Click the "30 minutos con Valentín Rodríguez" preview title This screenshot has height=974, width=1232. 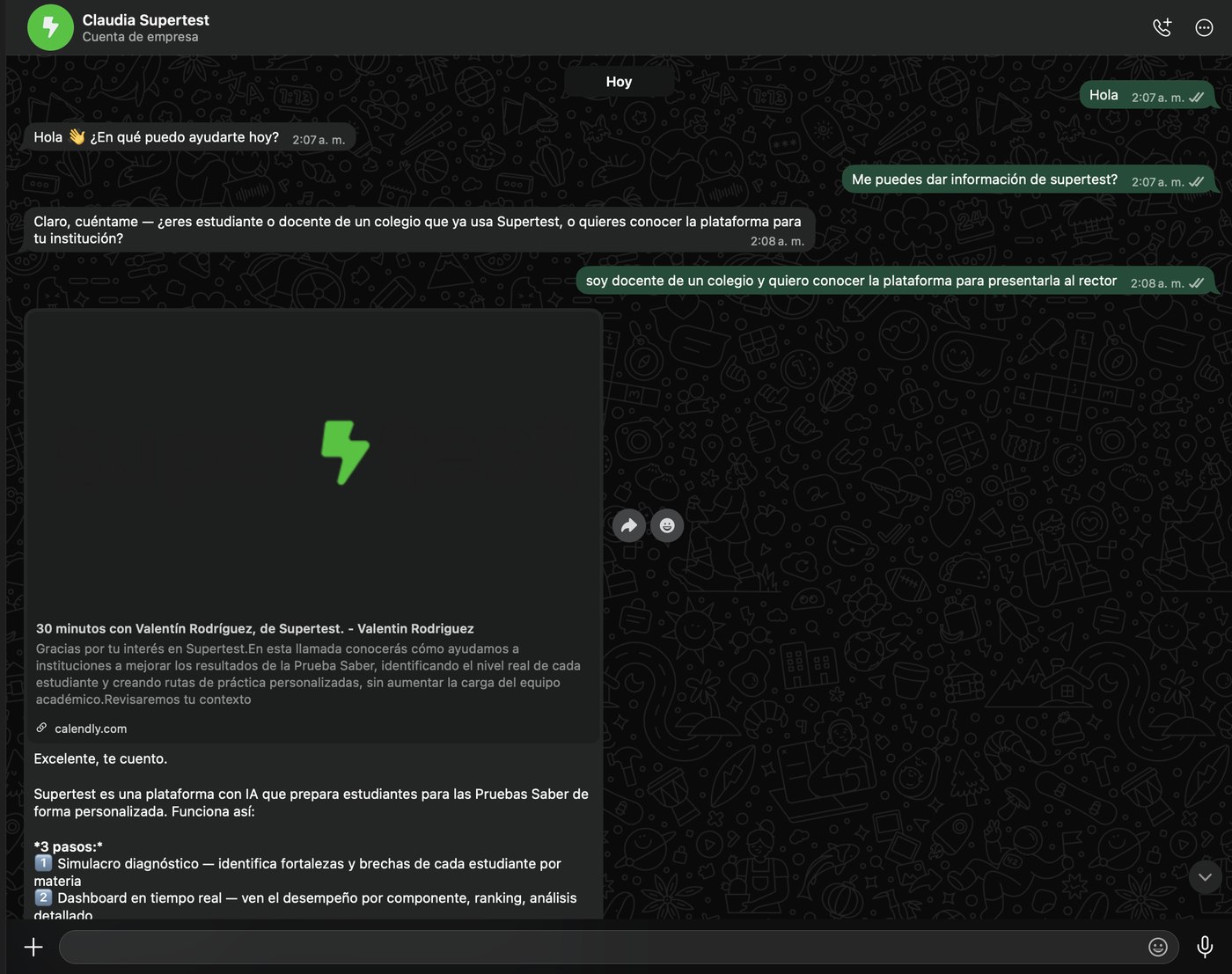click(255, 628)
